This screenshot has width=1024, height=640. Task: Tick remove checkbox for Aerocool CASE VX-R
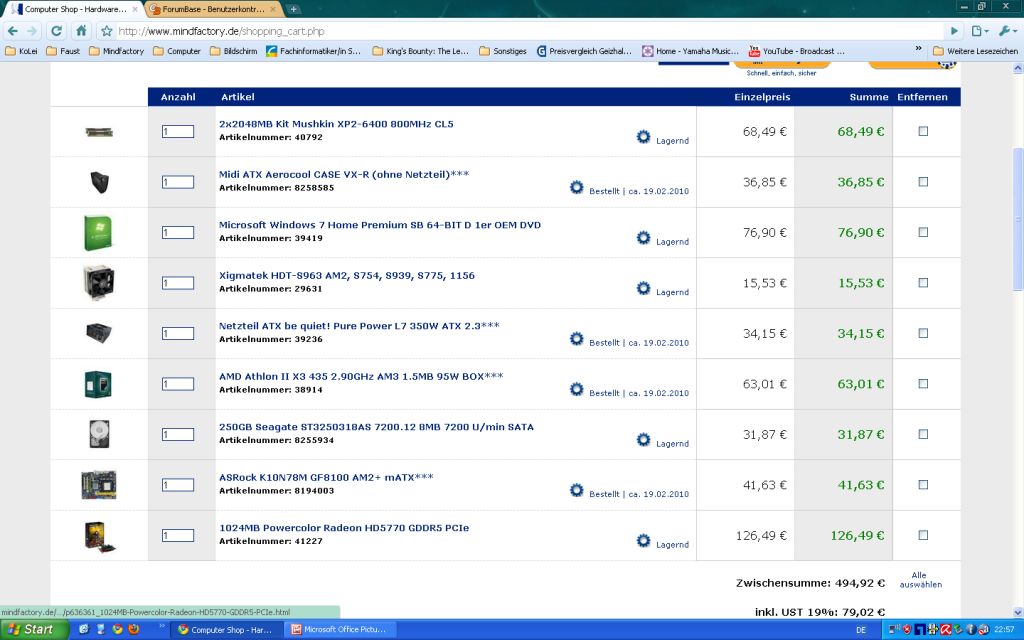923,182
